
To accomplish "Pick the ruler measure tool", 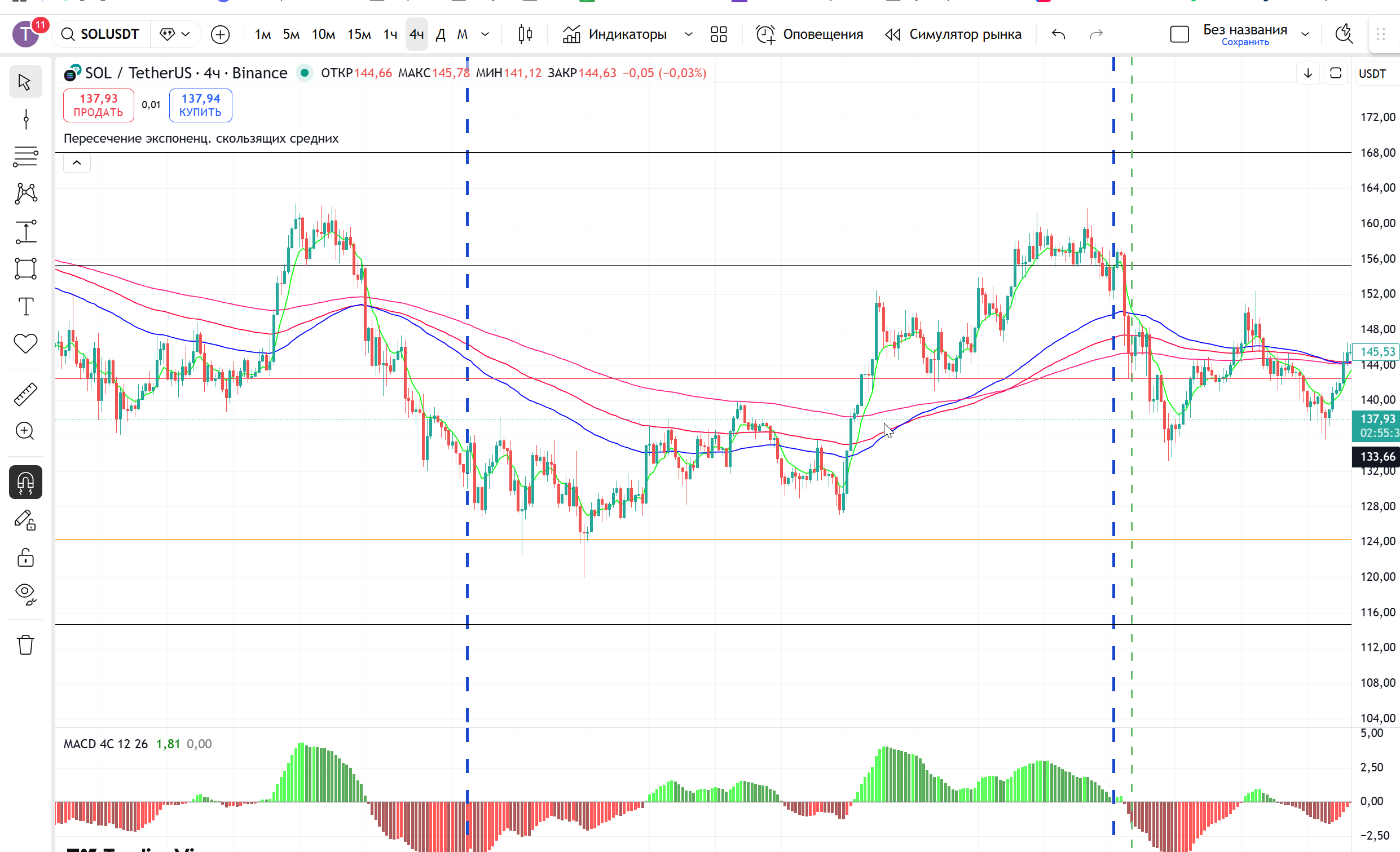I will [x=25, y=394].
